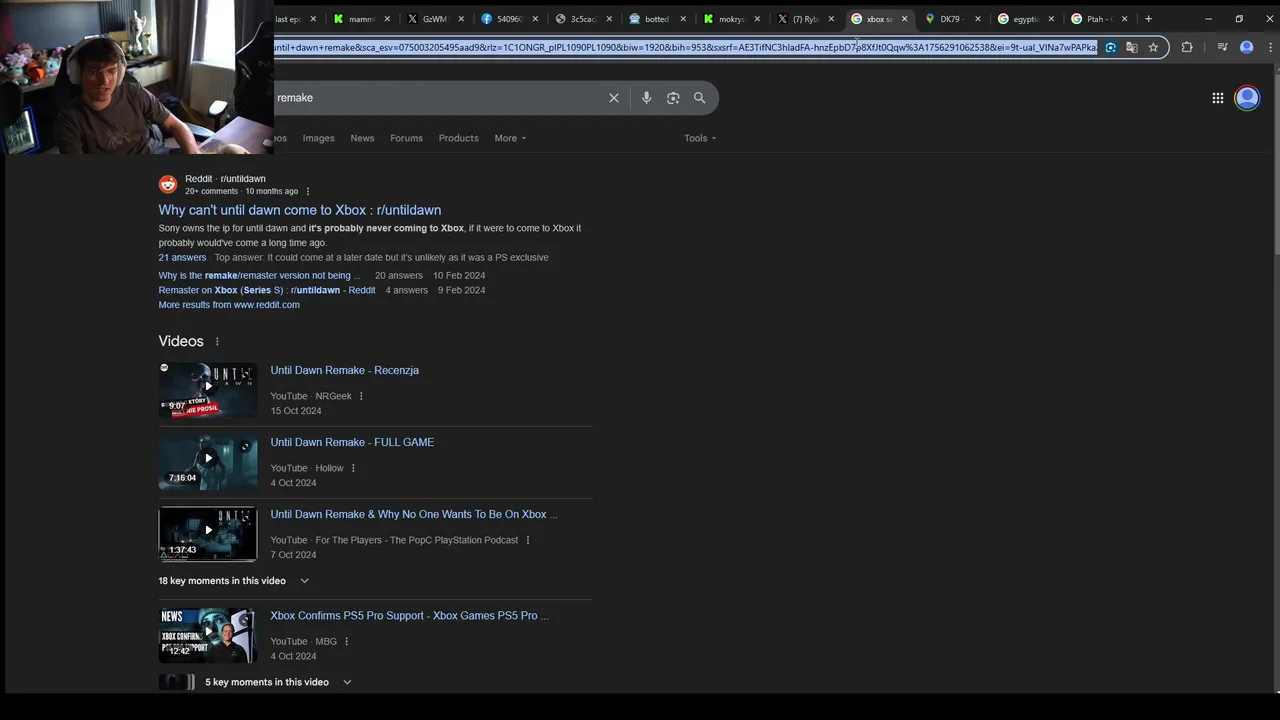Click the translate page icon in the address bar
Viewport: 1280px width, 720px height.
(1132, 47)
